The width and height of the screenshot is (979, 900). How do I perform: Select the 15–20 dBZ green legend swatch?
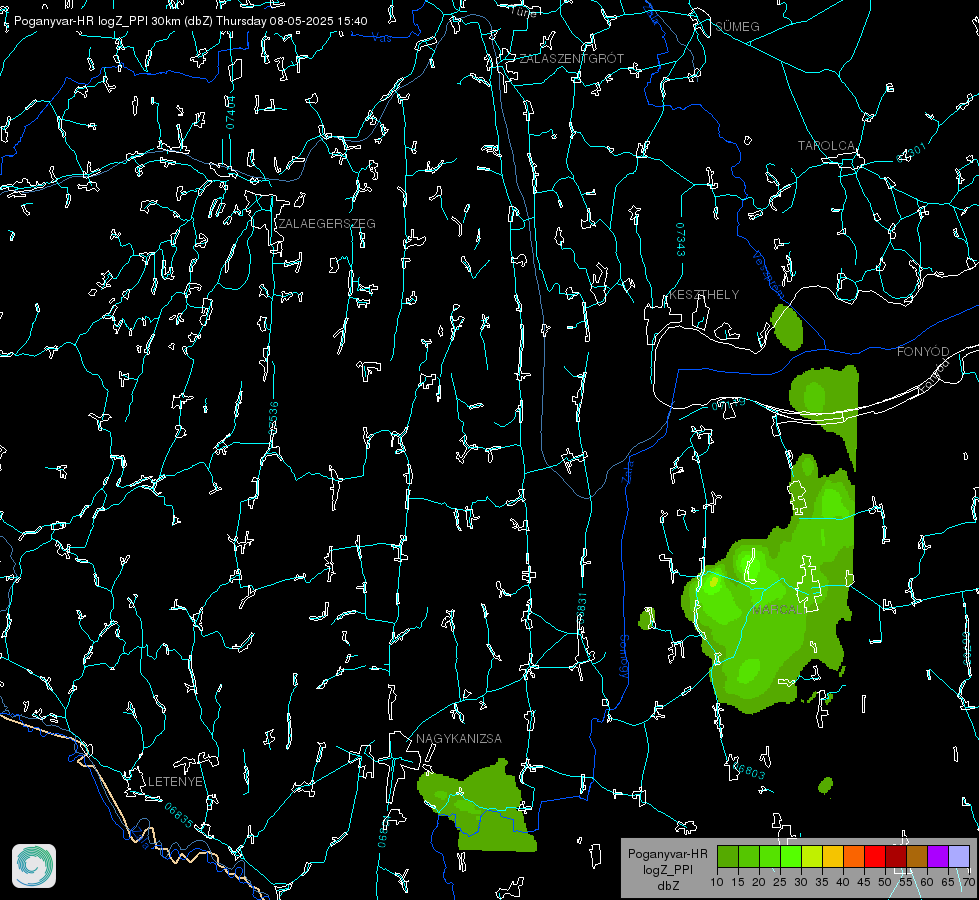[749, 857]
